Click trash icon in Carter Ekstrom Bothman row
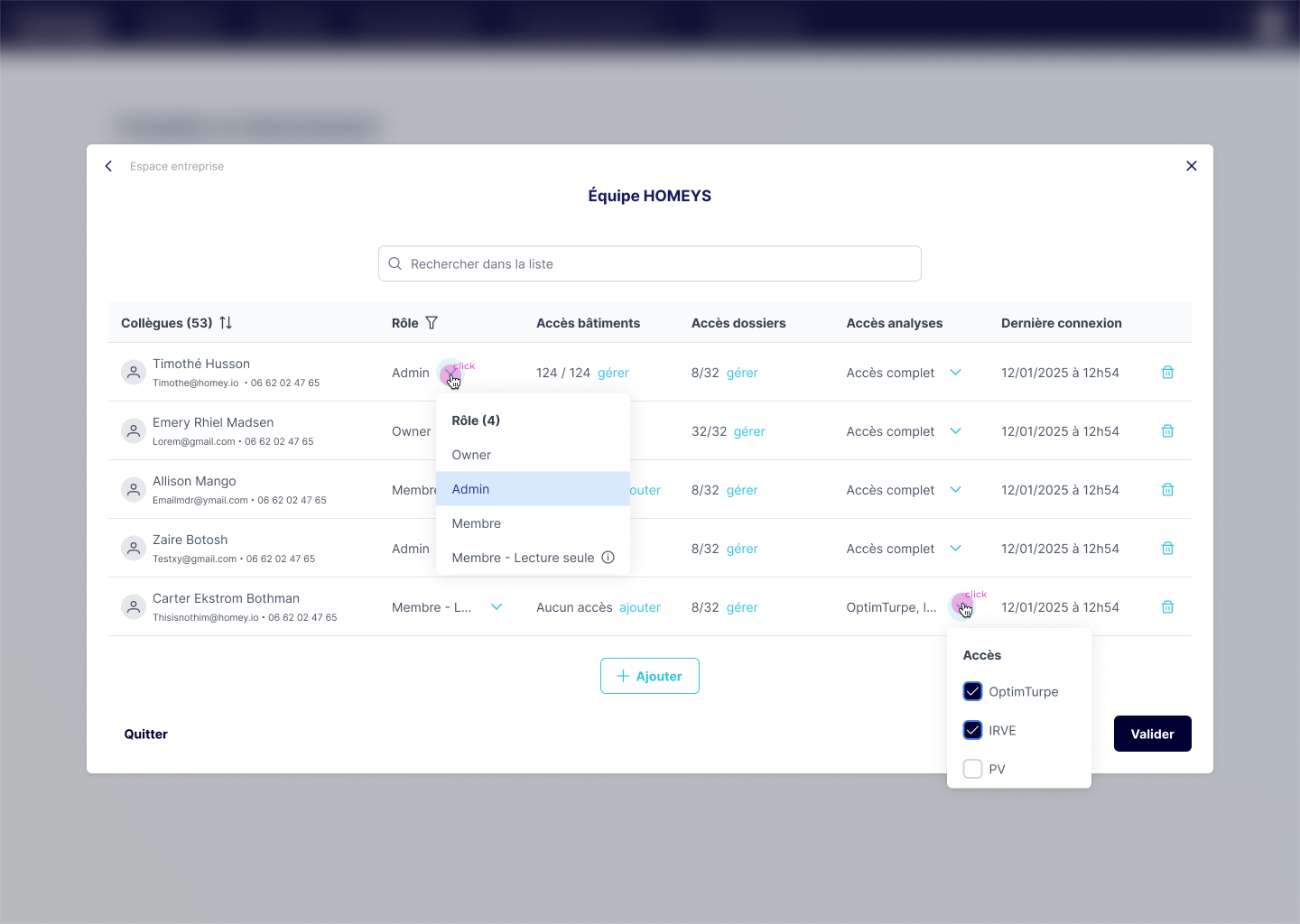 click(x=1167, y=607)
